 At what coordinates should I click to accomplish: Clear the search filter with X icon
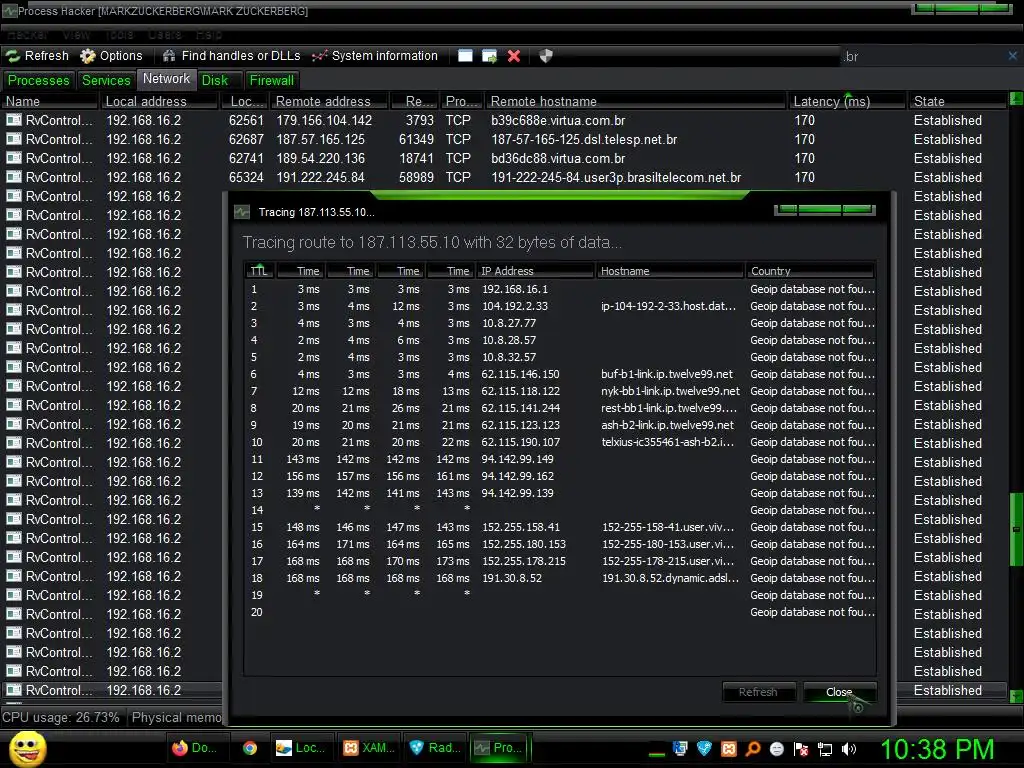point(1012,56)
